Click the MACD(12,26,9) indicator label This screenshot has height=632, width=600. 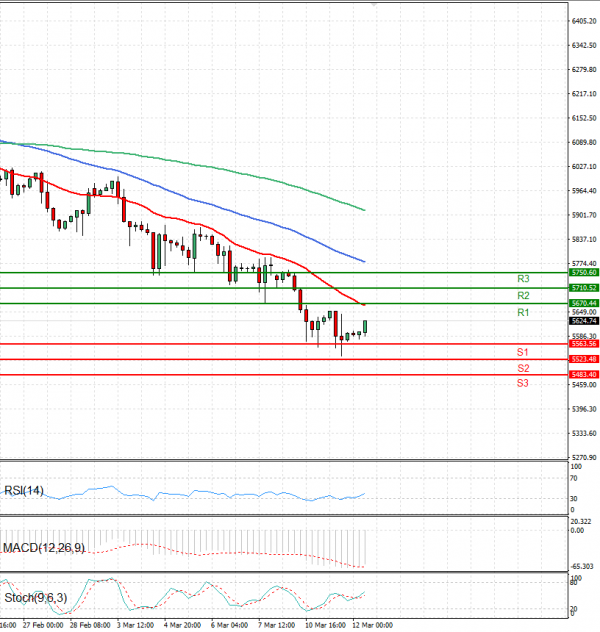[44, 548]
